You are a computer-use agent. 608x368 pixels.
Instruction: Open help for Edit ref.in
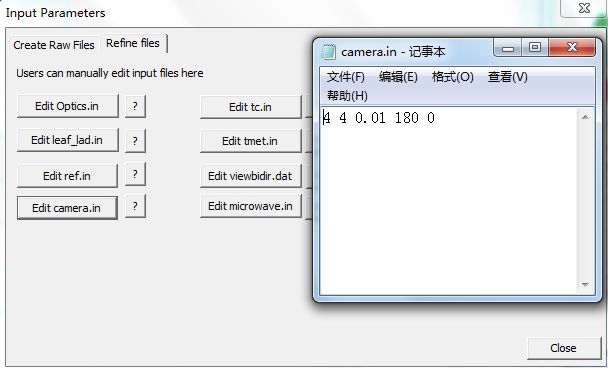135,174
